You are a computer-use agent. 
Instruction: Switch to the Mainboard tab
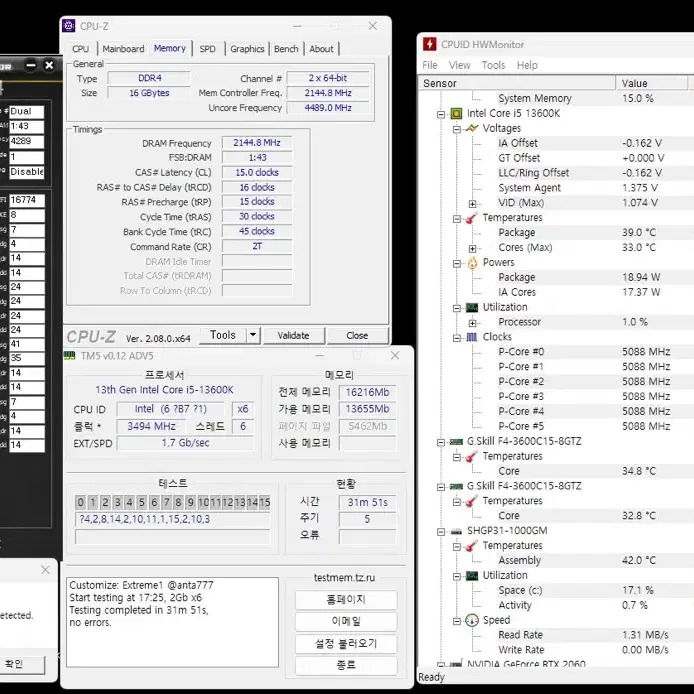click(123, 49)
